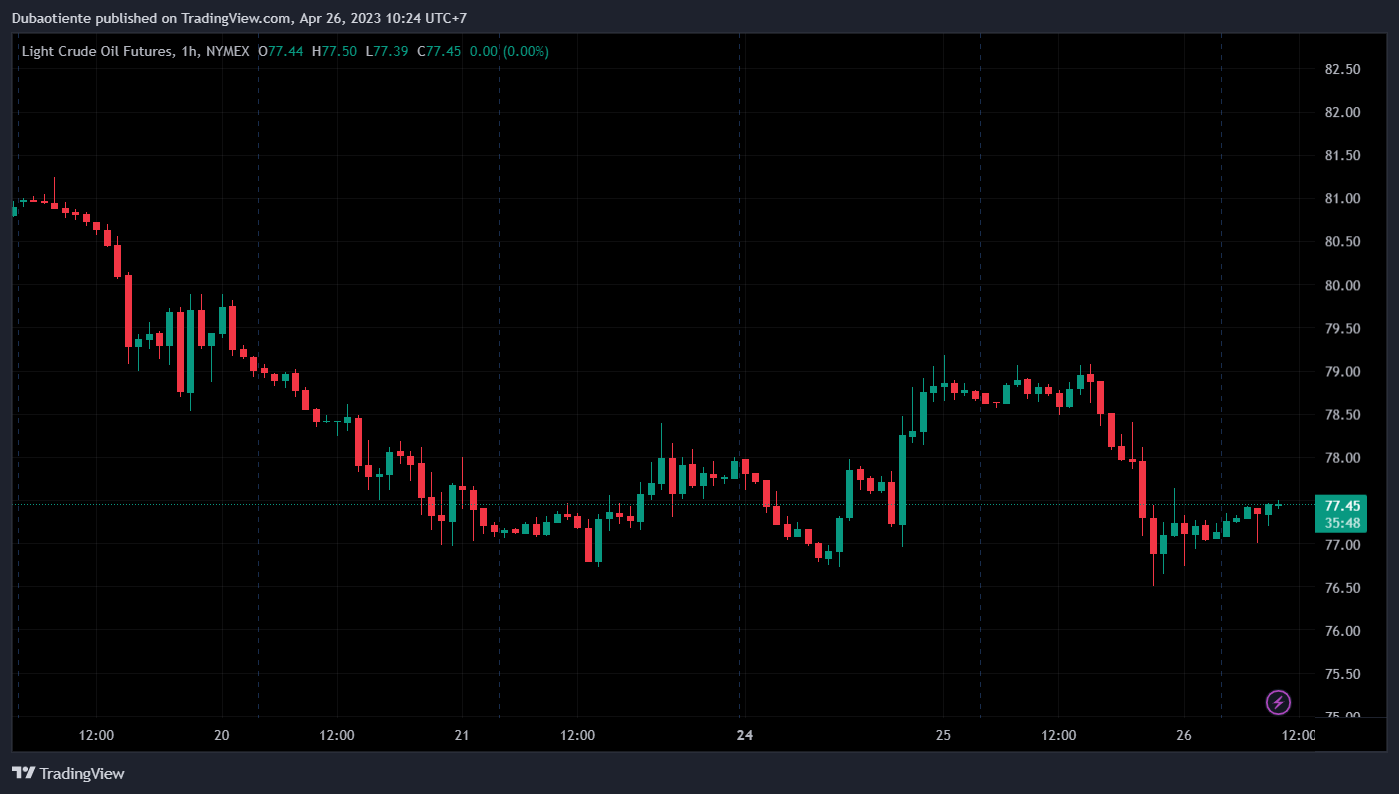Click the 82.50 price axis label
Image resolution: width=1399 pixels, height=794 pixels.
(1341, 70)
